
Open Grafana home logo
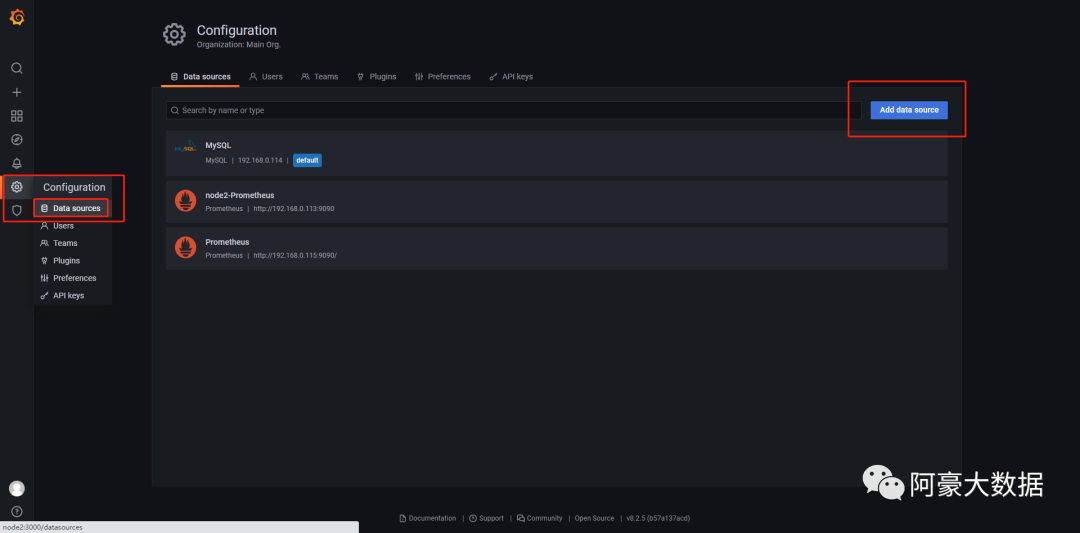[x=17, y=18]
